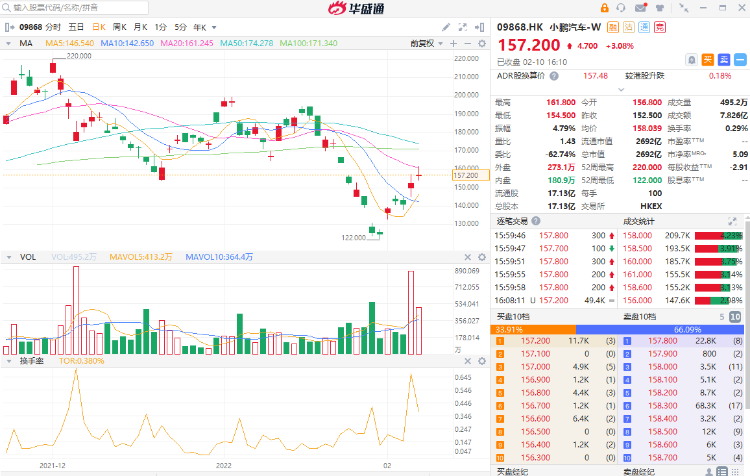750x476 pixels.
Task: Click the 通 stock connect badge
Action: [x=644, y=27]
